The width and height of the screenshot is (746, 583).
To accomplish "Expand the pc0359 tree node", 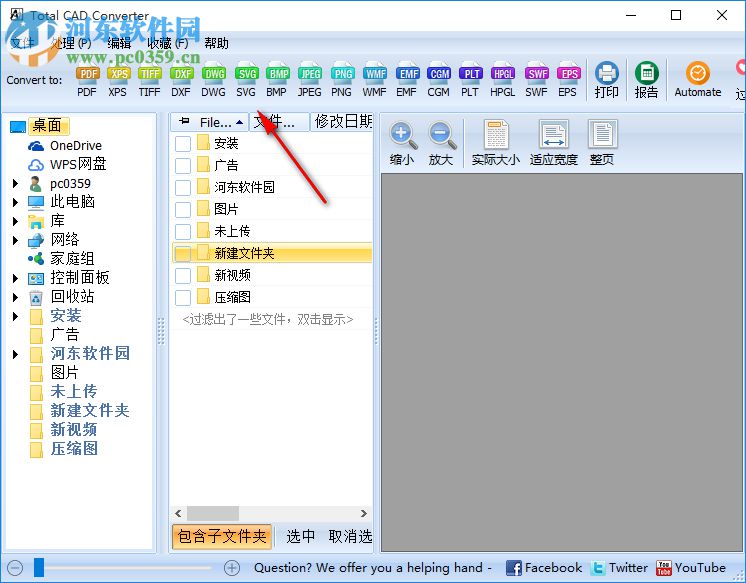I will 15,183.
